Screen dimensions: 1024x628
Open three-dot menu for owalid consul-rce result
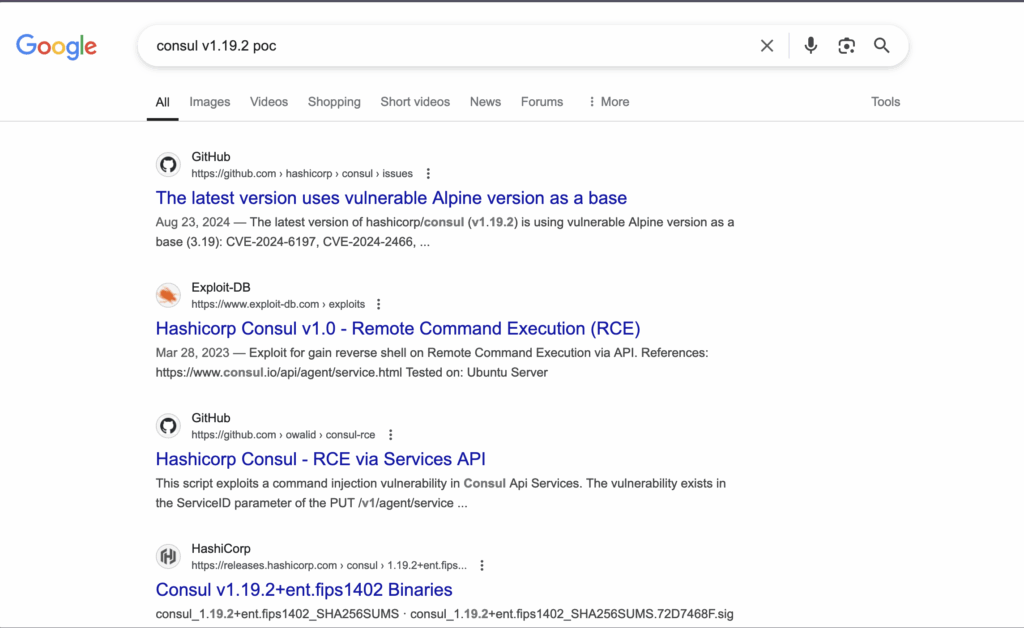click(x=391, y=435)
